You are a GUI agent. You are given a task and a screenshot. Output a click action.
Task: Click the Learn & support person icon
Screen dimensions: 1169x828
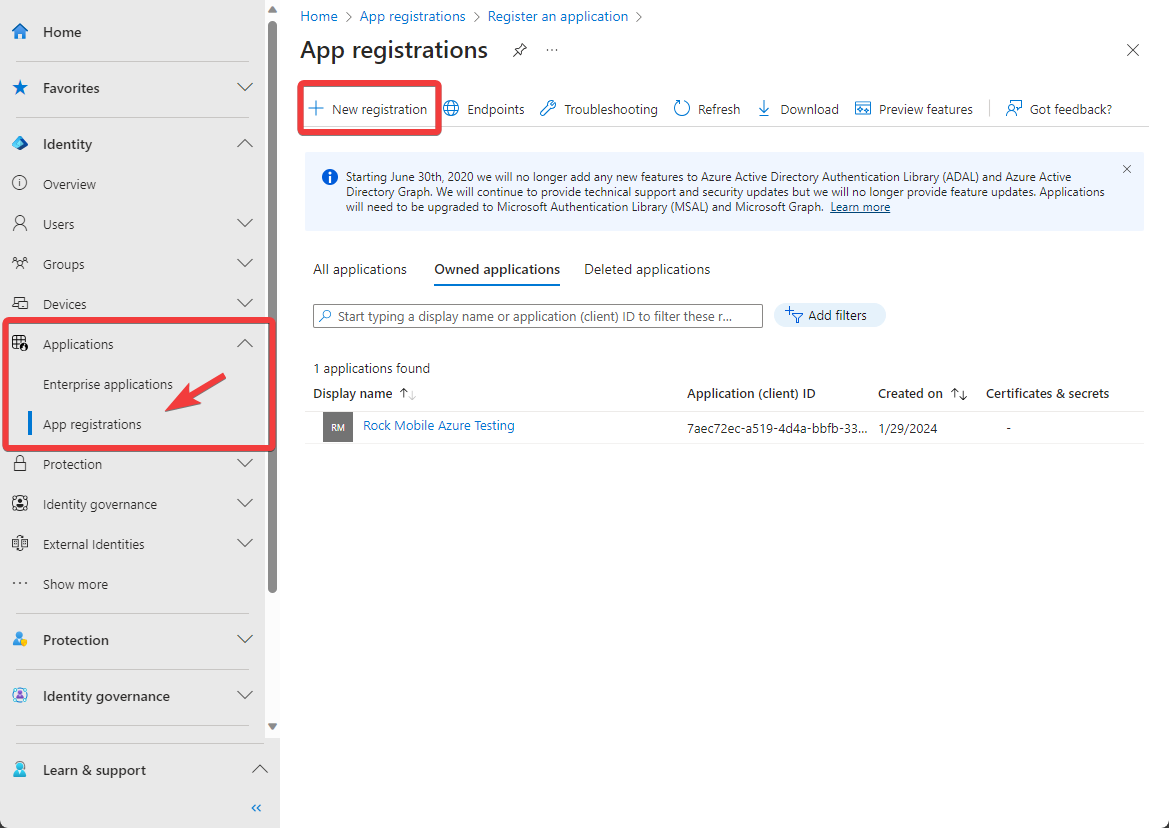[20, 769]
